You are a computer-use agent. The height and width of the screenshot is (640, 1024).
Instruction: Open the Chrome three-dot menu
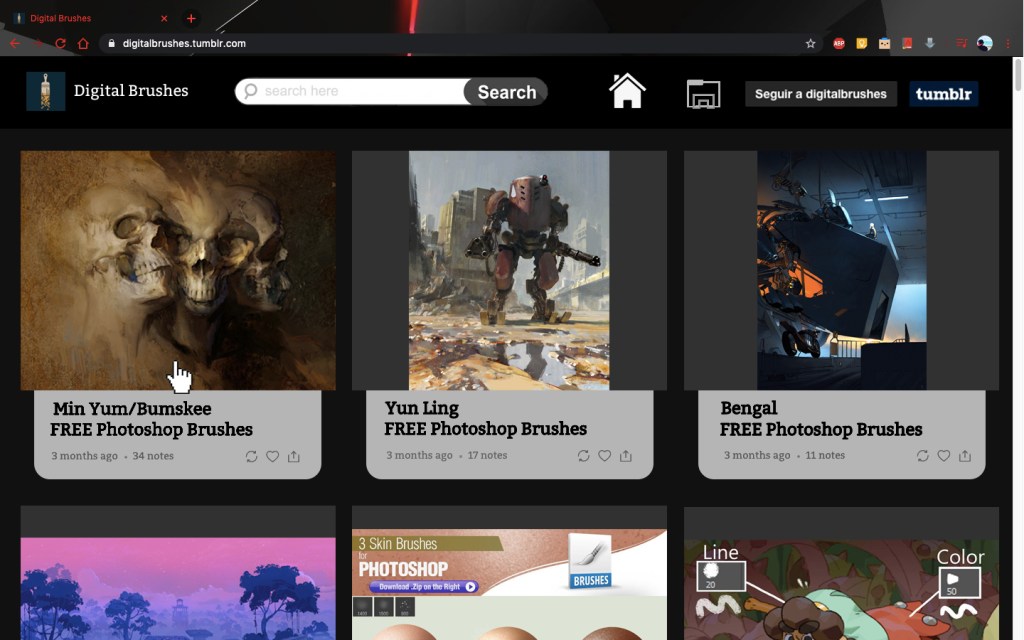click(1008, 43)
